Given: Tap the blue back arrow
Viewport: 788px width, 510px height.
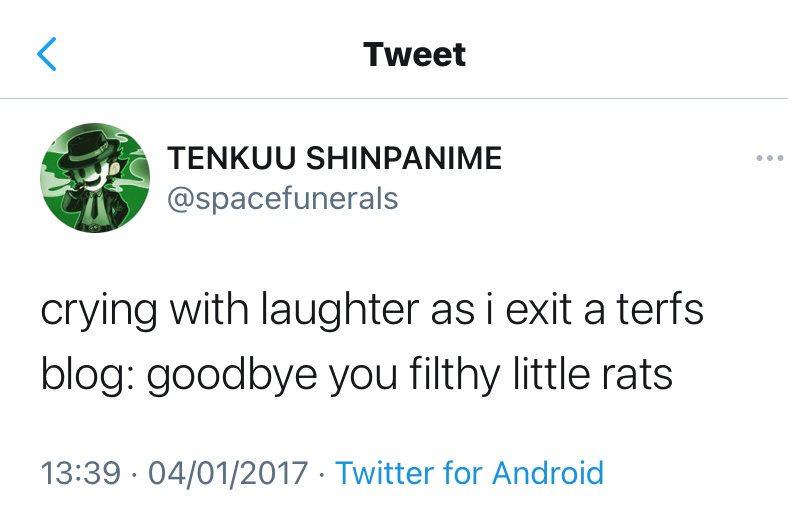Looking at the screenshot, I should pos(47,54).
